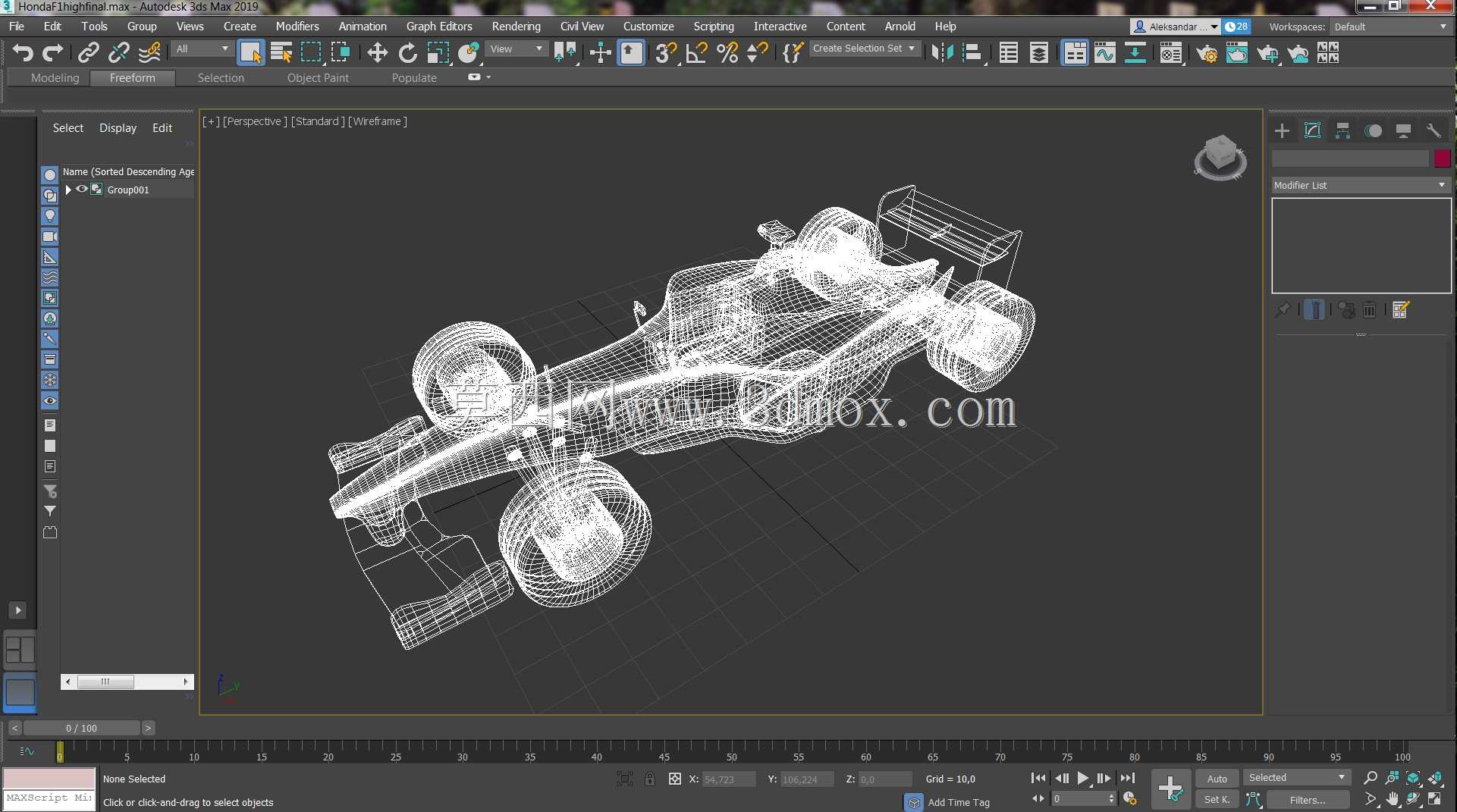Open the Modifiers menu
The width and height of the screenshot is (1457, 812).
point(297,27)
